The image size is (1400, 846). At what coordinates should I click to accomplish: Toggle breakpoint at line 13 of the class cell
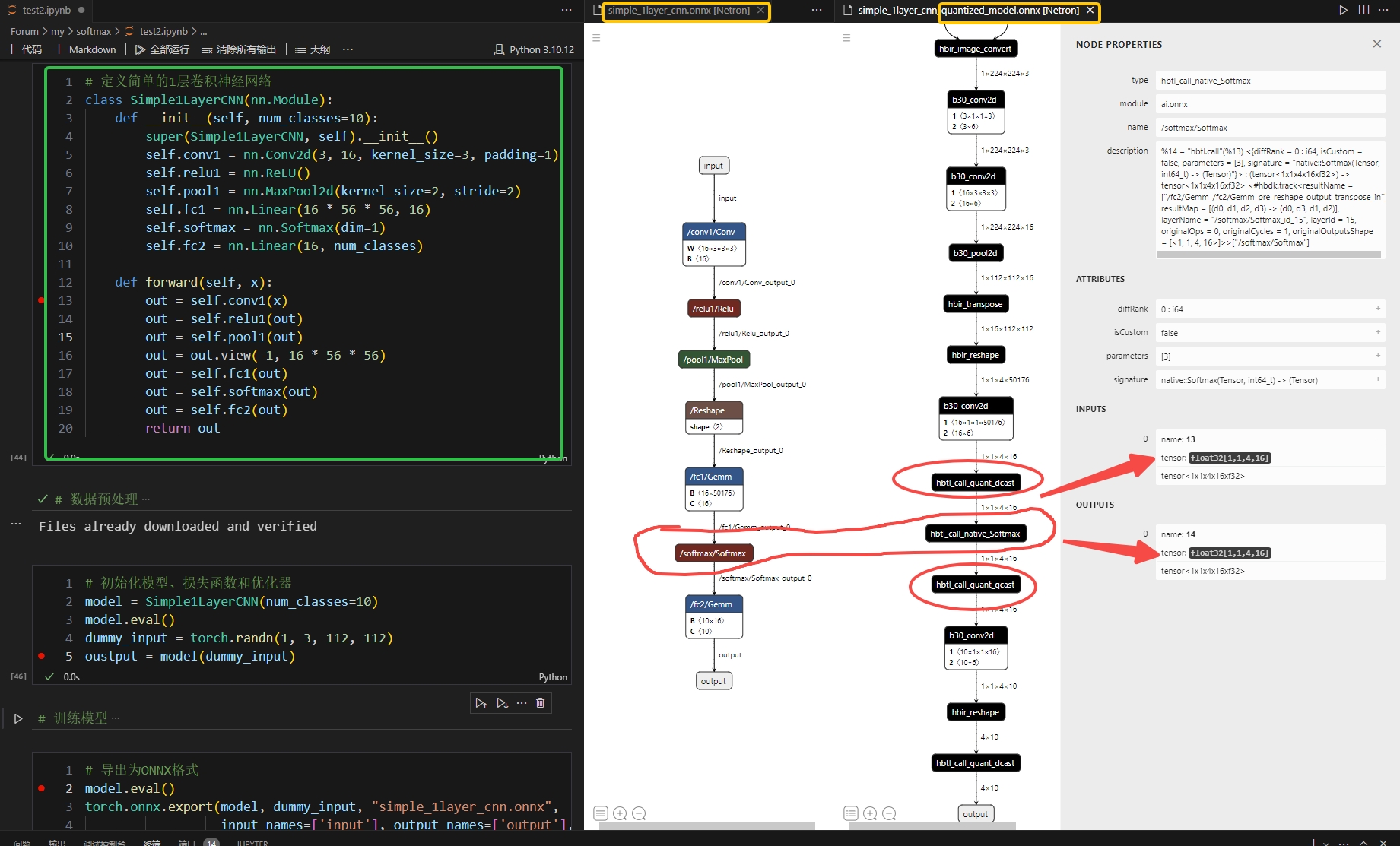pyautogui.click(x=41, y=300)
